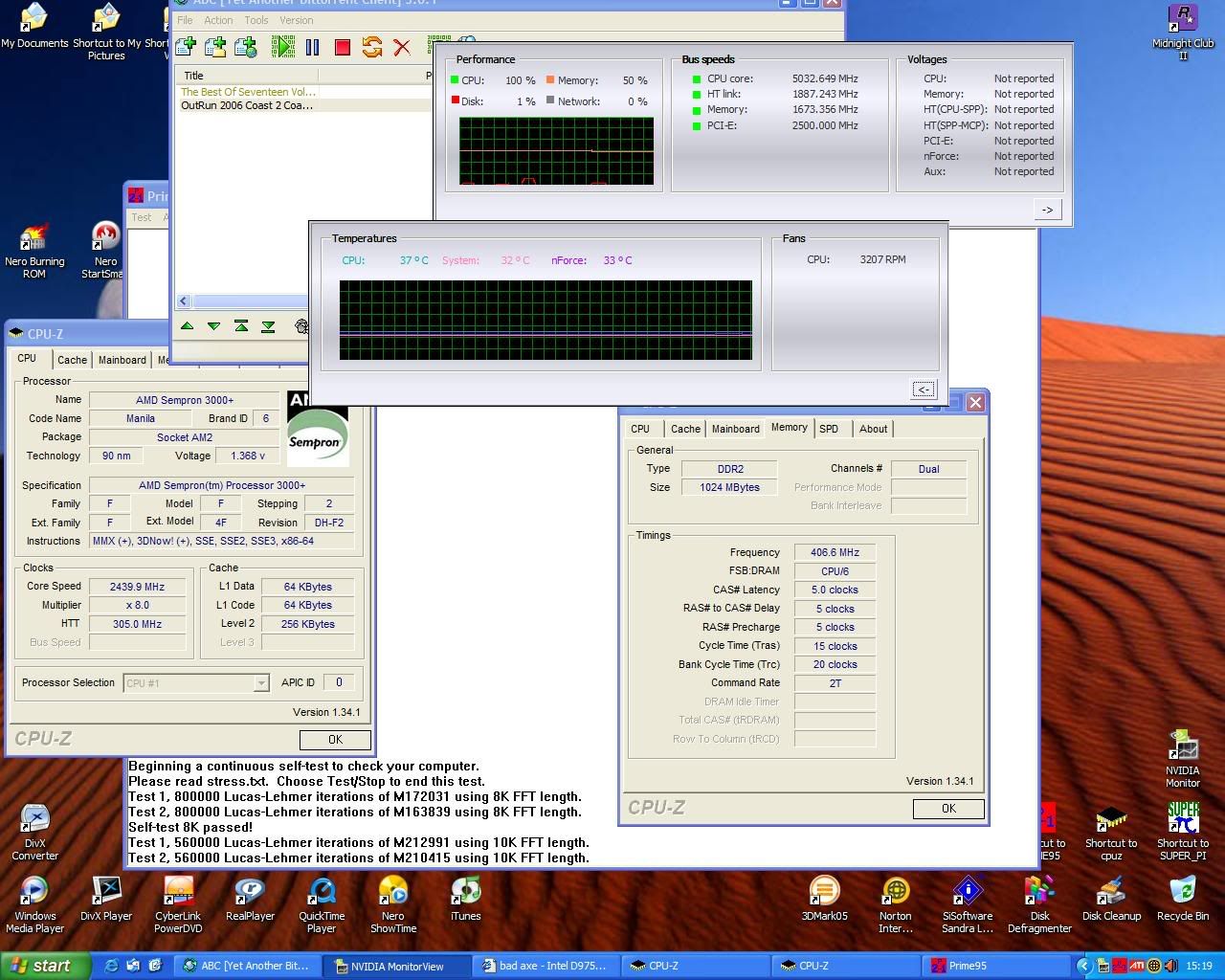Screen dimensions: 1225x980
Task: Open Disk Cleanup desktop shortcut
Action: 1111,899
